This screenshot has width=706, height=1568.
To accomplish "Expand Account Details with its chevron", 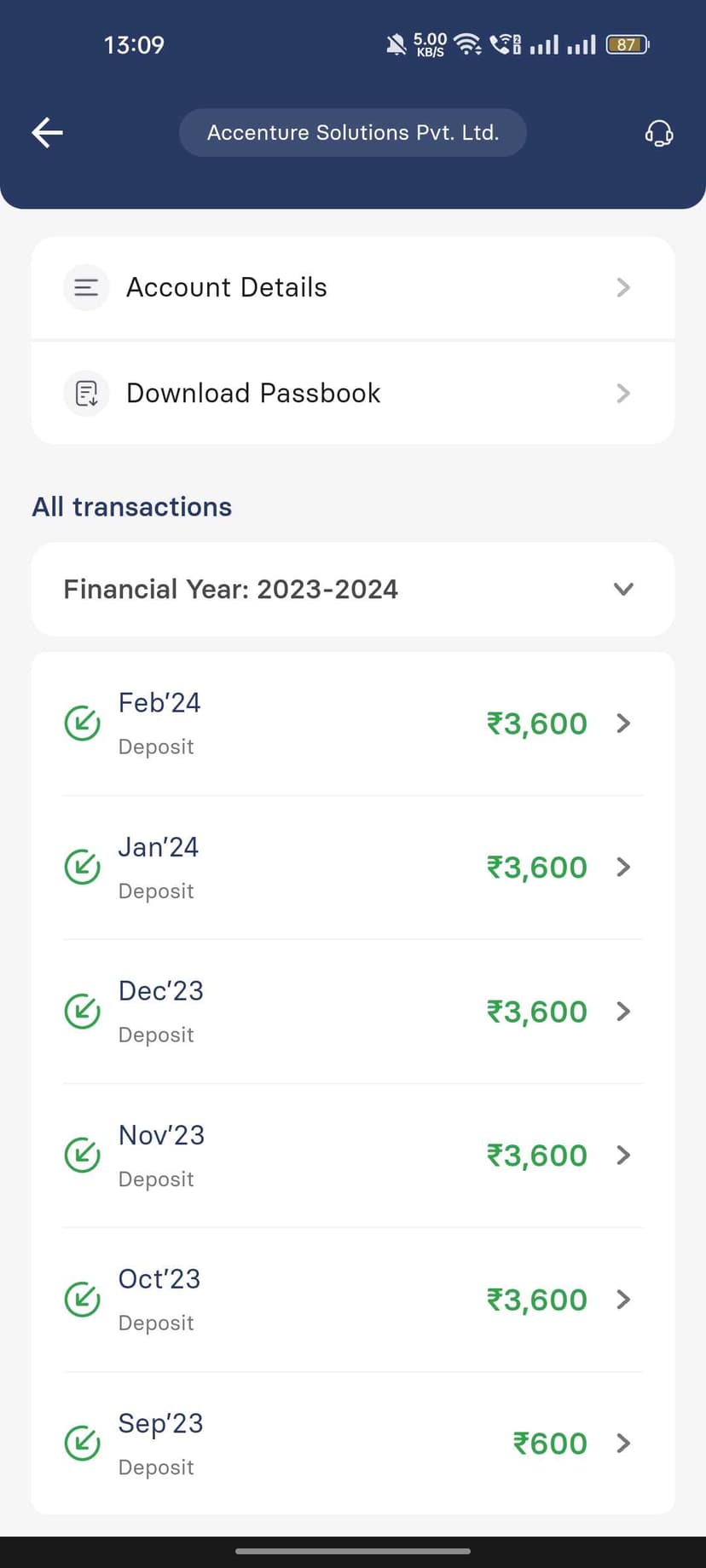I will pyautogui.click(x=623, y=288).
